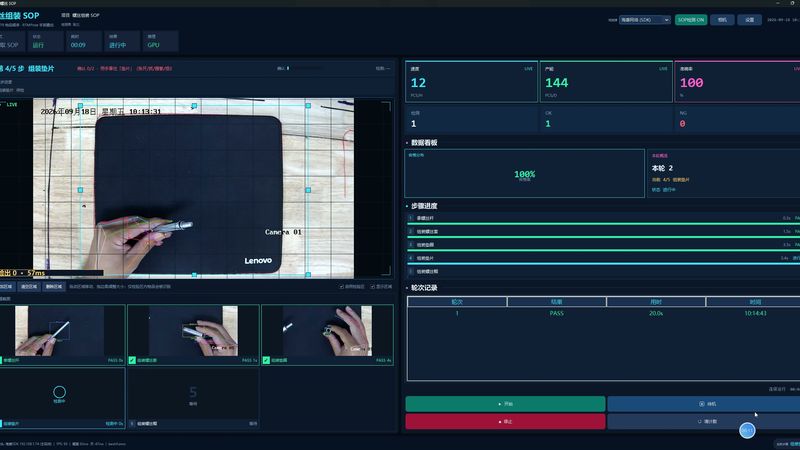The height and width of the screenshot is (450, 800).
Task: Click the step 2 green progress bar
Action: click(603, 237)
